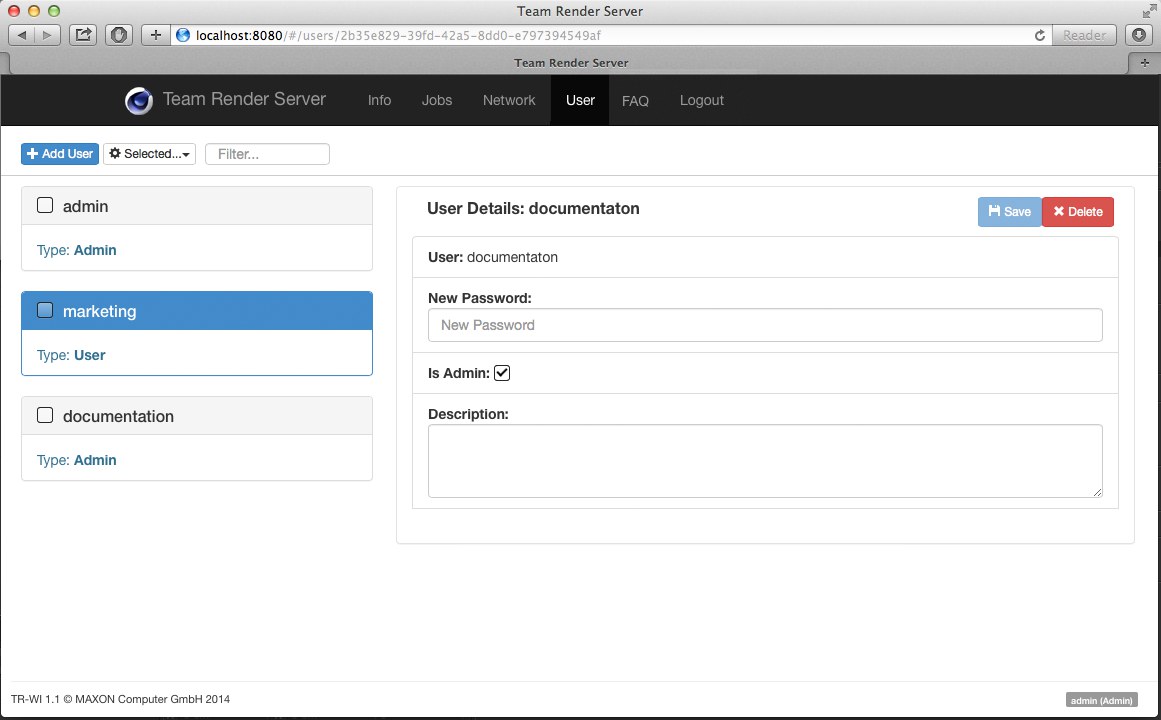The image size is (1161, 720).
Task: Save the user details
Action: (x=1009, y=212)
